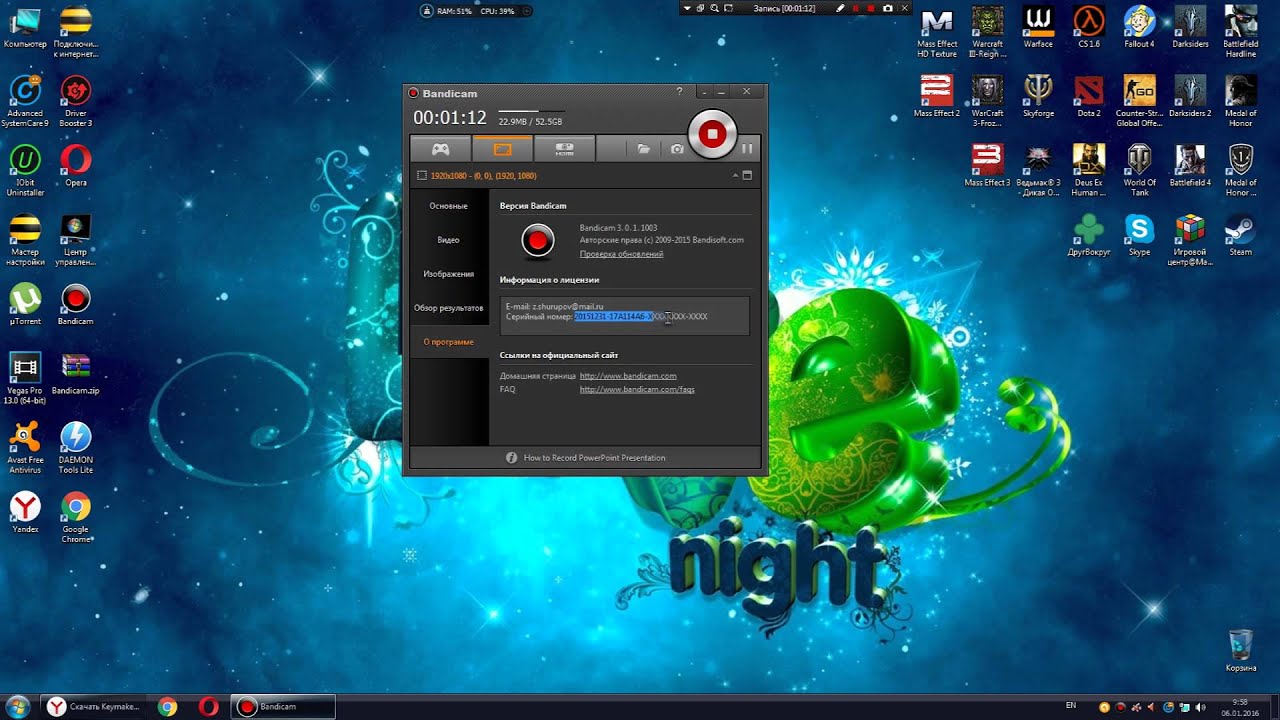Click the 1920x1080 recording area label
Viewport: 1280px width, 720px height.
[x=483, y=176]
